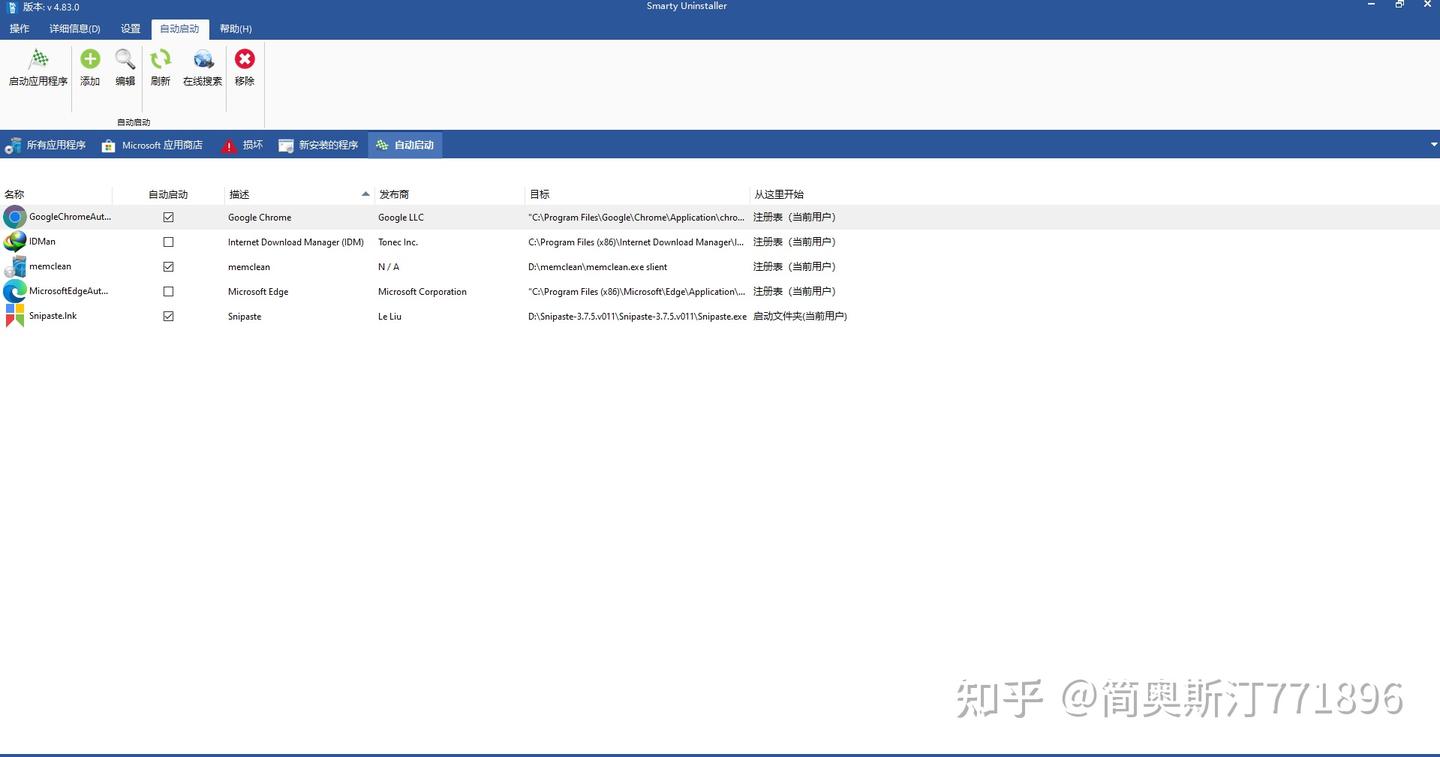
Task: Launch 在线搜索 globe icon
Action: [x=203, y=60]
